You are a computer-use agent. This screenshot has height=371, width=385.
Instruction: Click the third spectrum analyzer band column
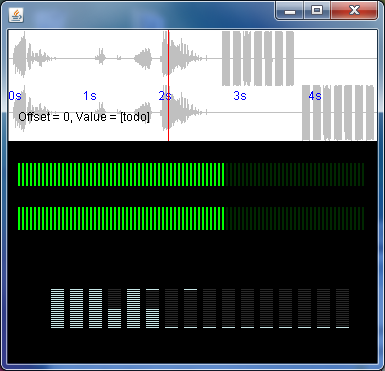[95, 308]
